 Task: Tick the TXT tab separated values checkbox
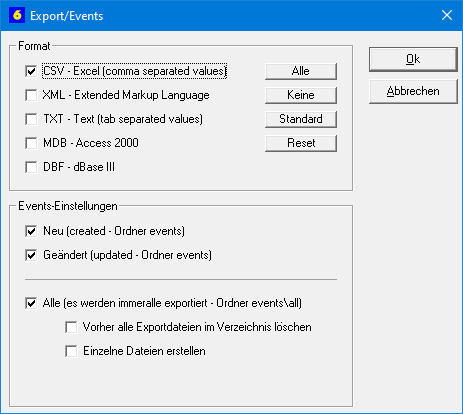point(31,119)
